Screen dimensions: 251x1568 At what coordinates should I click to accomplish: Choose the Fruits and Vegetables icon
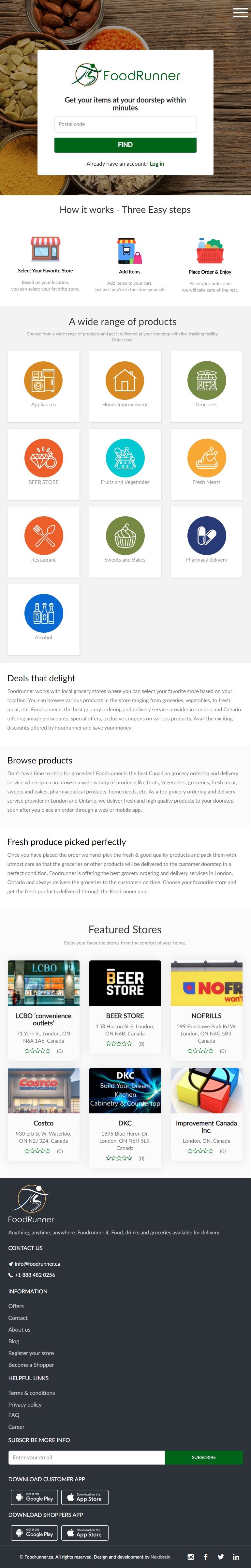125,458
